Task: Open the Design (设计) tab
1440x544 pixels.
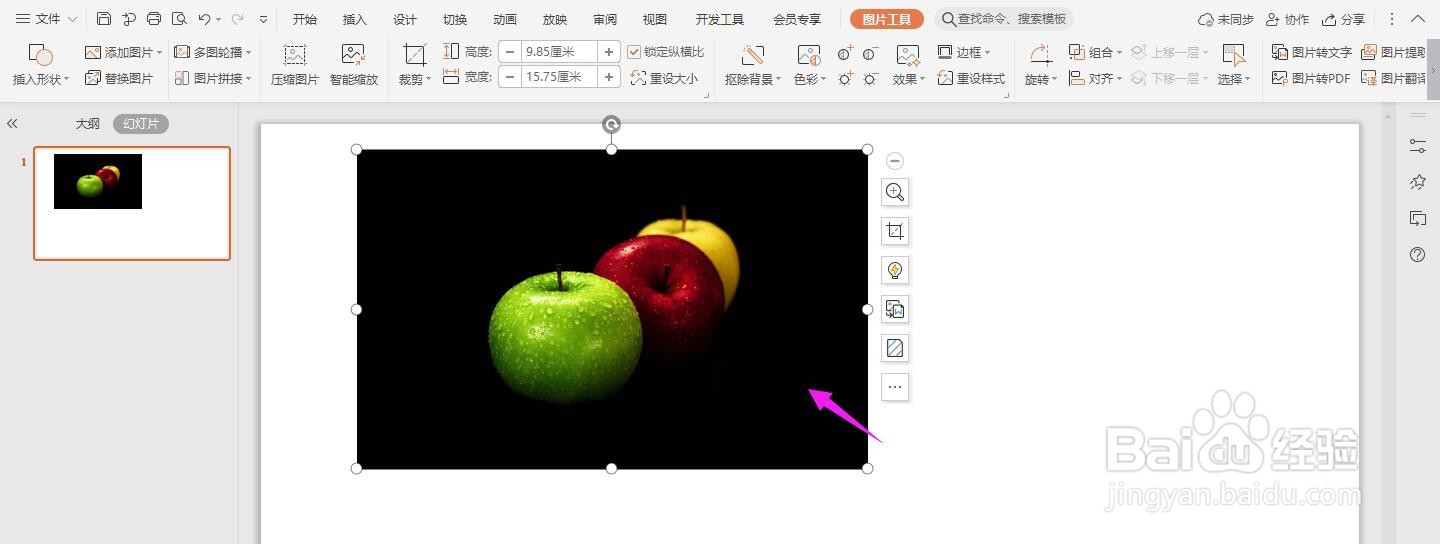Action: (x=405, y=19)
